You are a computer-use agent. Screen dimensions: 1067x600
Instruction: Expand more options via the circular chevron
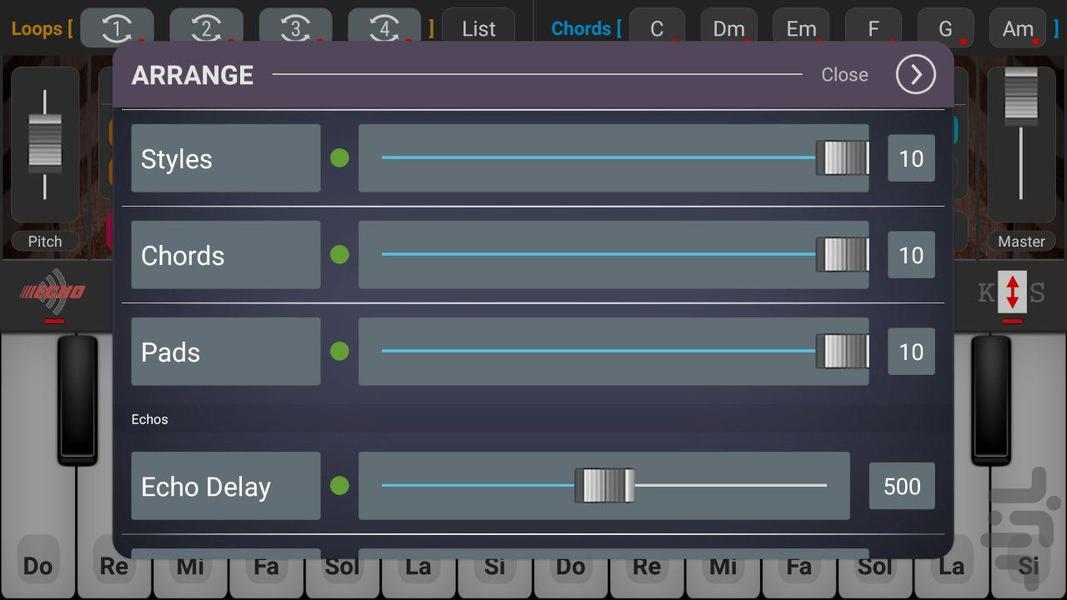(x=914, y=73)
